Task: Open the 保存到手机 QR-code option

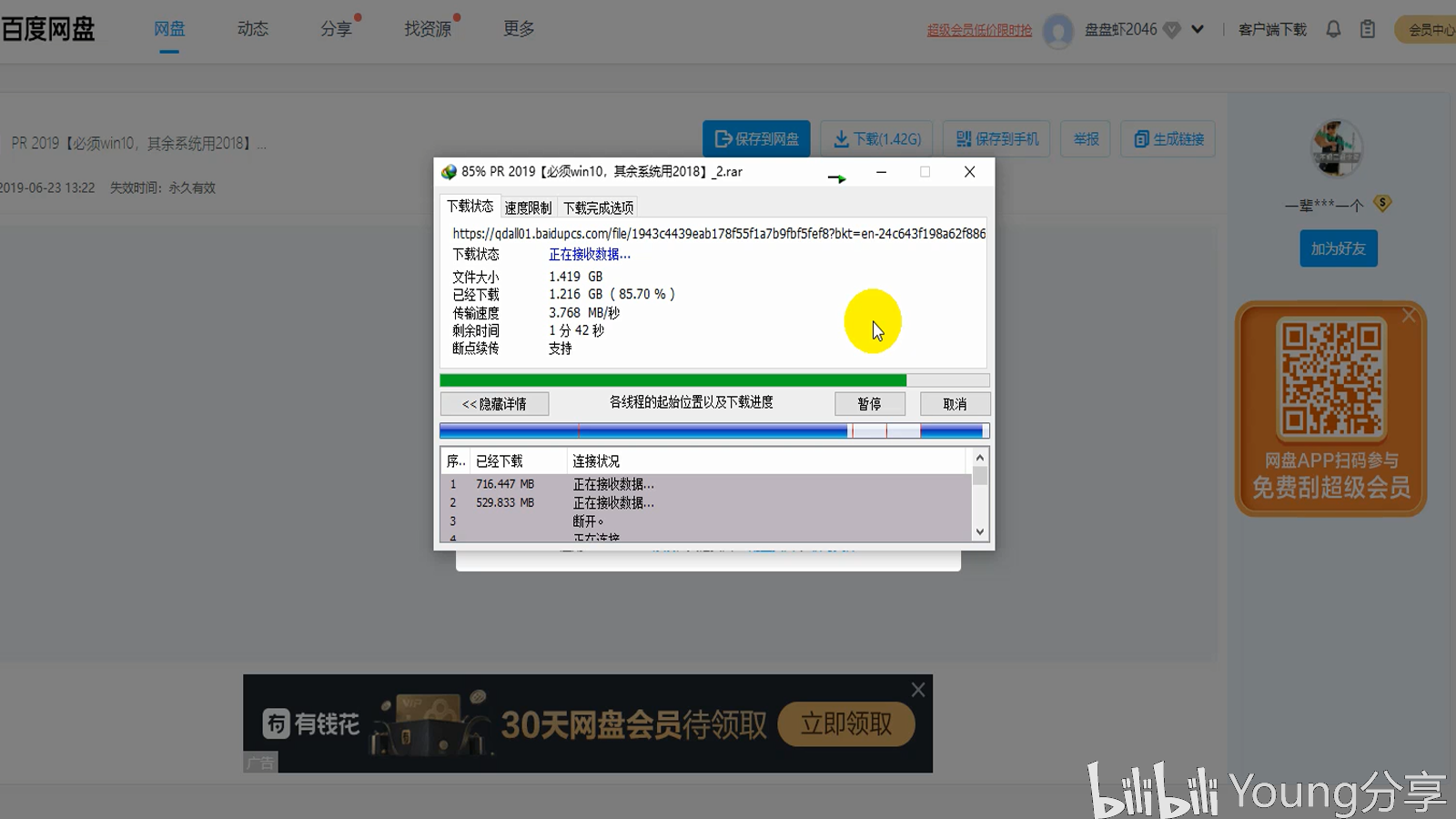Action: tap(965, 138)
